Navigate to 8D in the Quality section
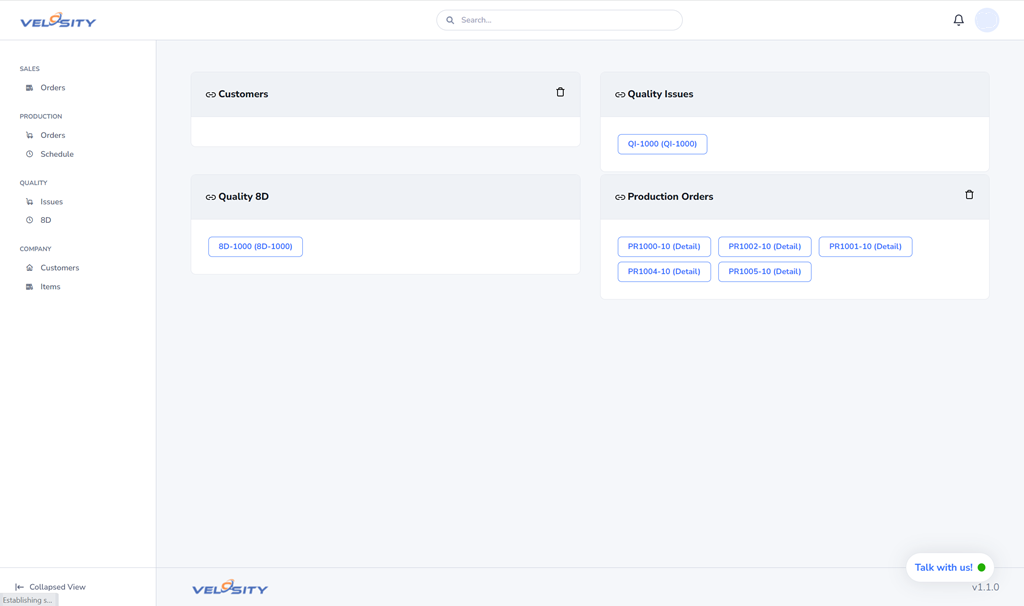The height and width of the screenshot is (606, 1024). pos(45,220)
